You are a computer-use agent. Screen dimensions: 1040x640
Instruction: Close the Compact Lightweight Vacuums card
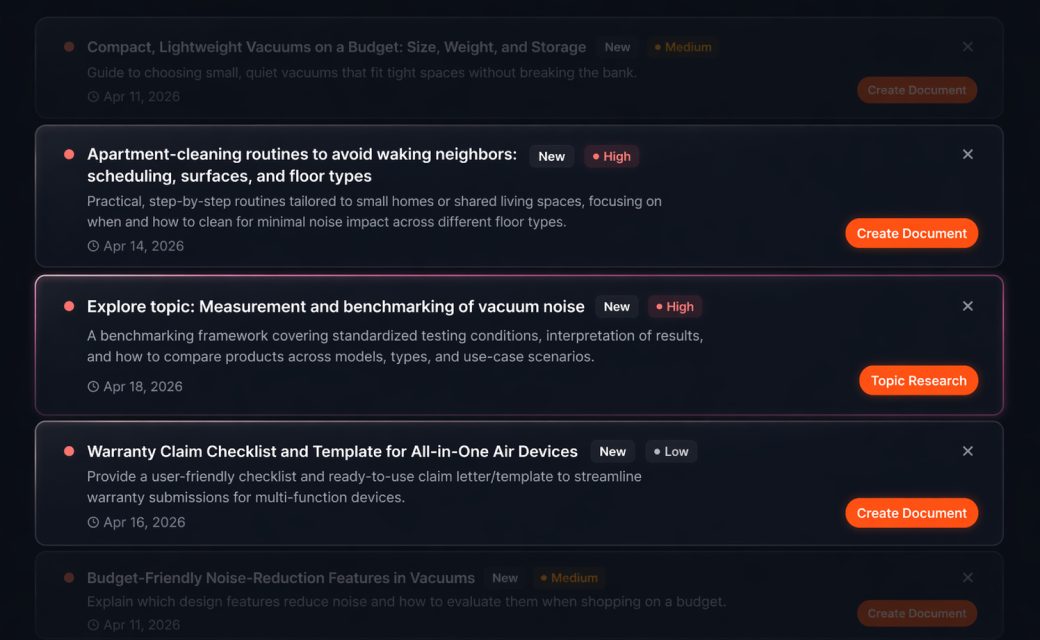[967, 46]
